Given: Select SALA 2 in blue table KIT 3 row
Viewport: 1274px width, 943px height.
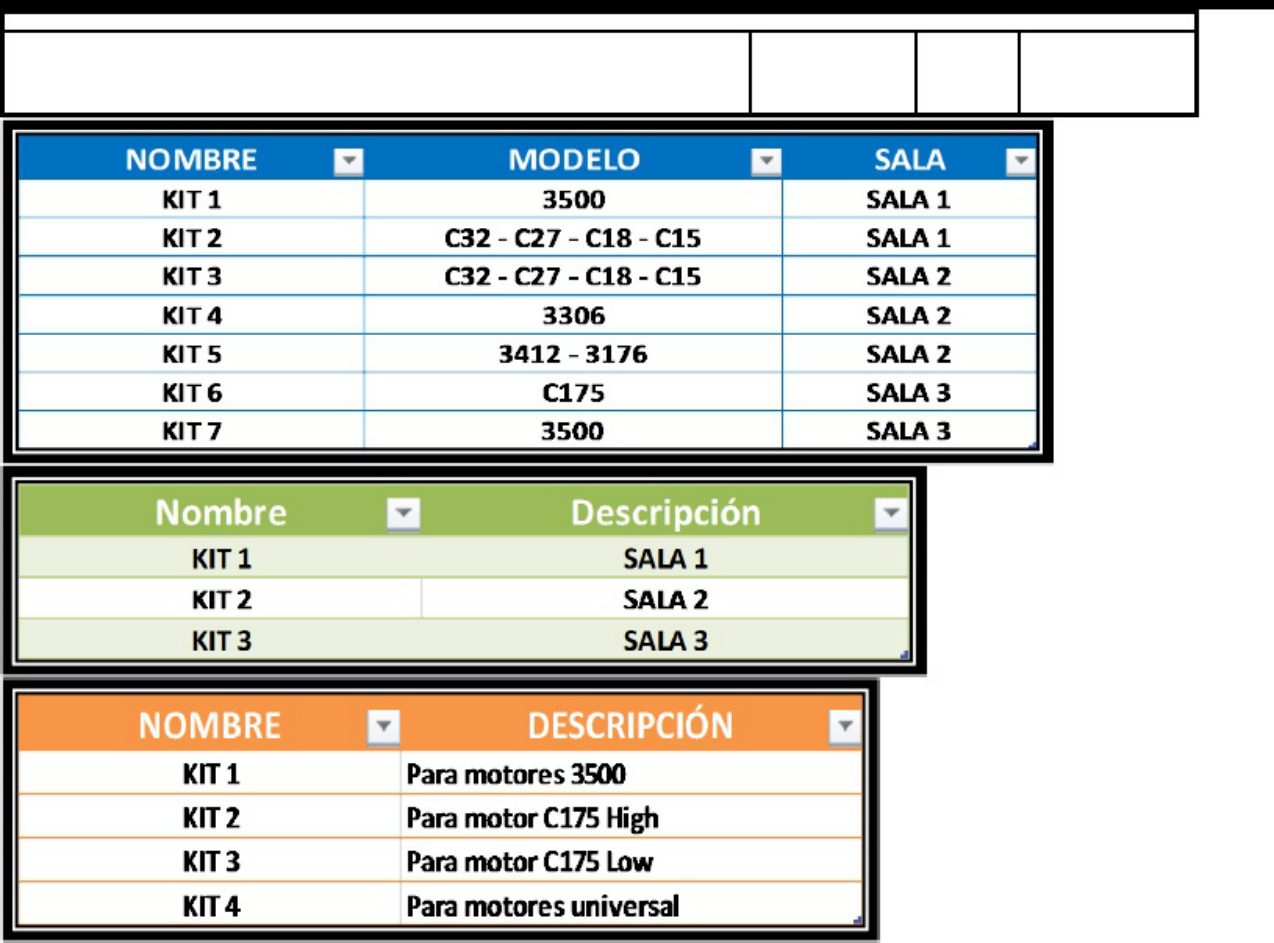Looking at the screenshot, I should [909, 277].
